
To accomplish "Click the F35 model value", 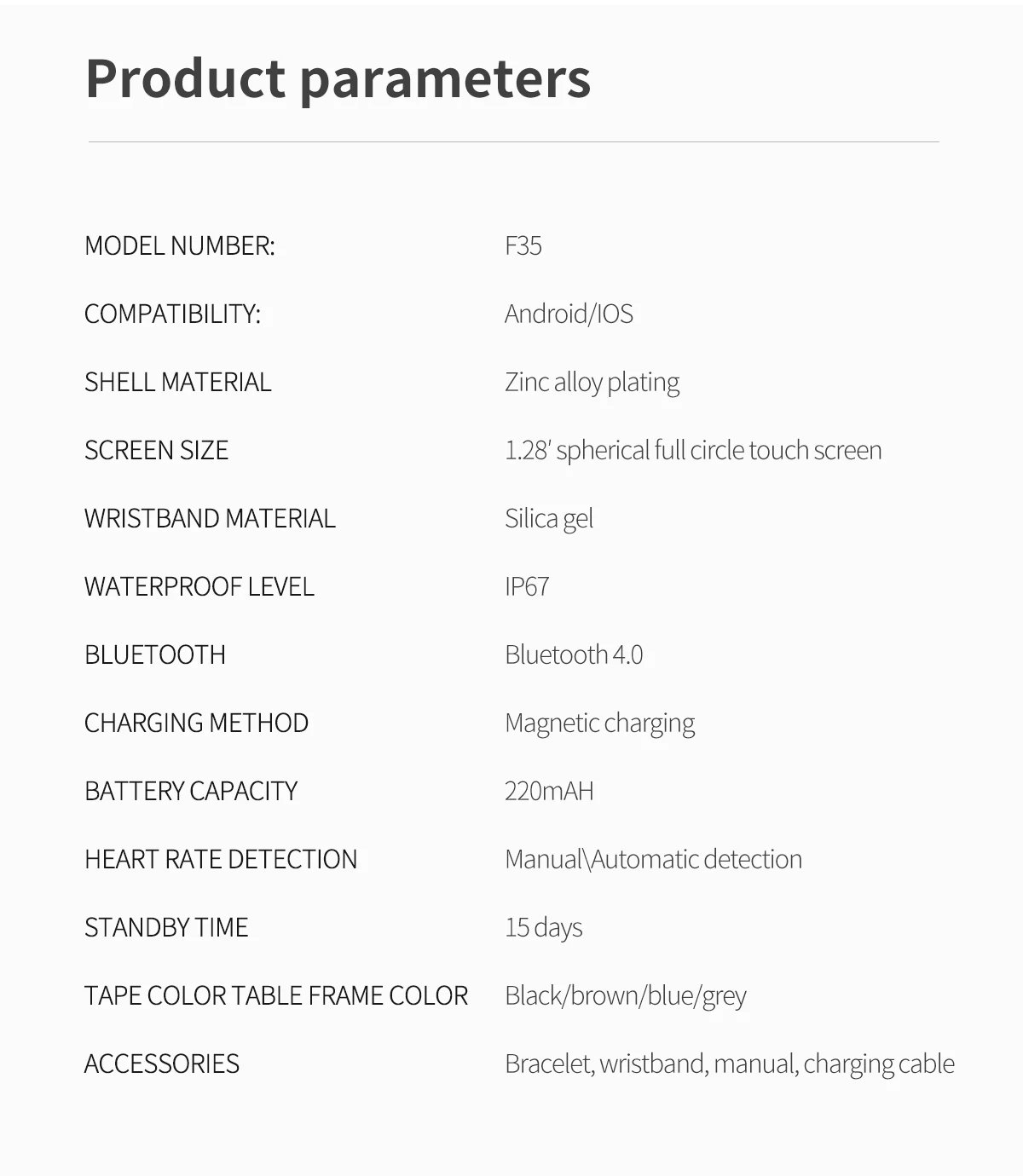I will pyautogui.click(x=523, y=246).
